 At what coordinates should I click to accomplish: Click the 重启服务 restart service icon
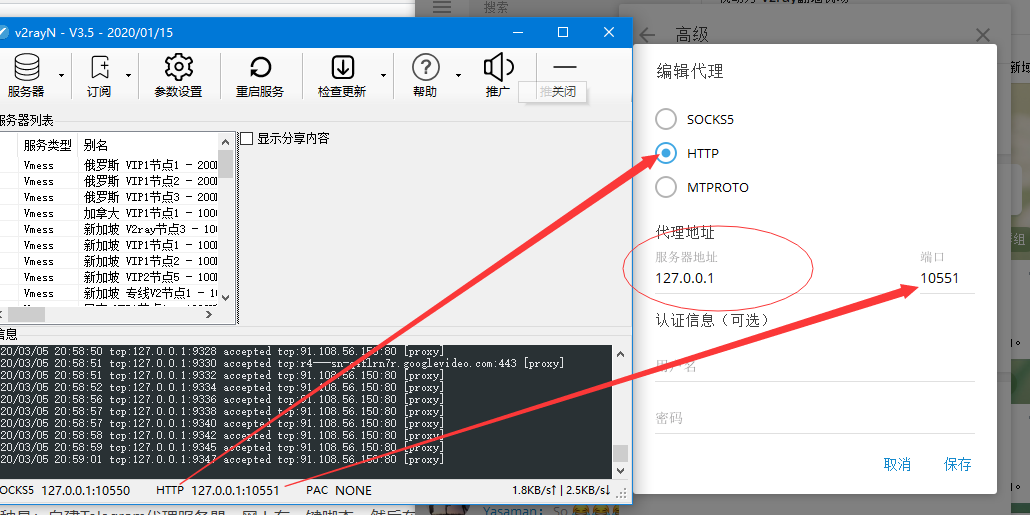click(260, 76)
